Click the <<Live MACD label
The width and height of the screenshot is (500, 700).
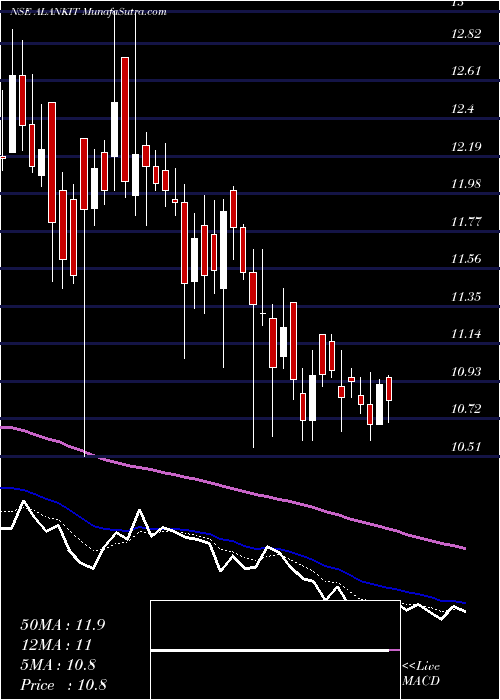(421, 674)
